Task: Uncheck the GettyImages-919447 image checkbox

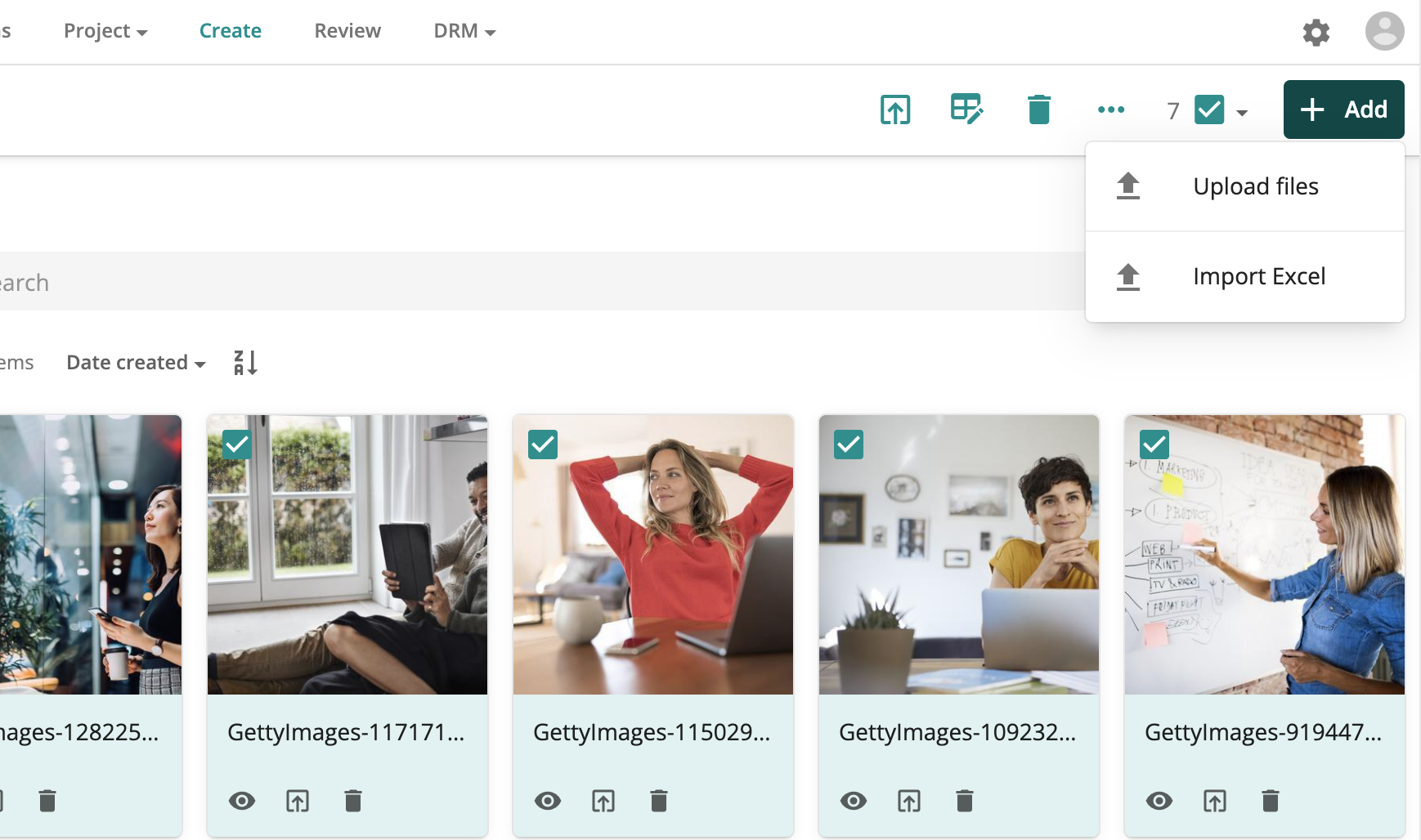Action: (x=1154, y=445)
